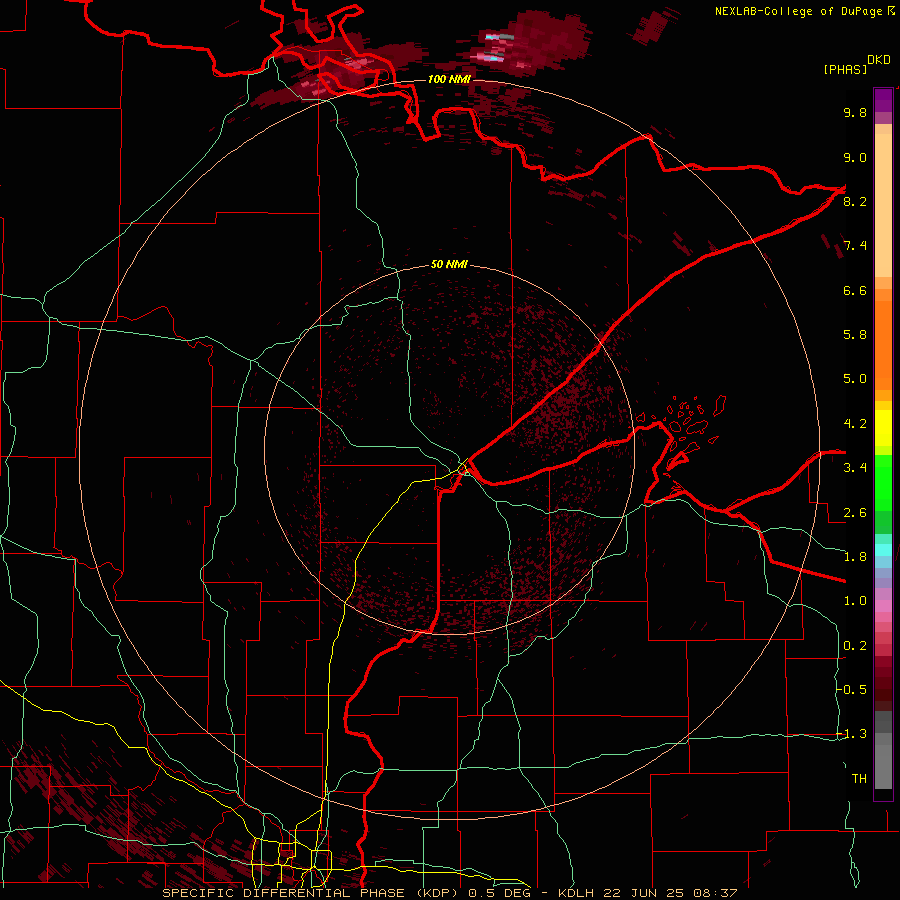Click the 8.2 scale value
Image resolution: width=900 pixels, height=900 pixels.
(x=855, y=201)
